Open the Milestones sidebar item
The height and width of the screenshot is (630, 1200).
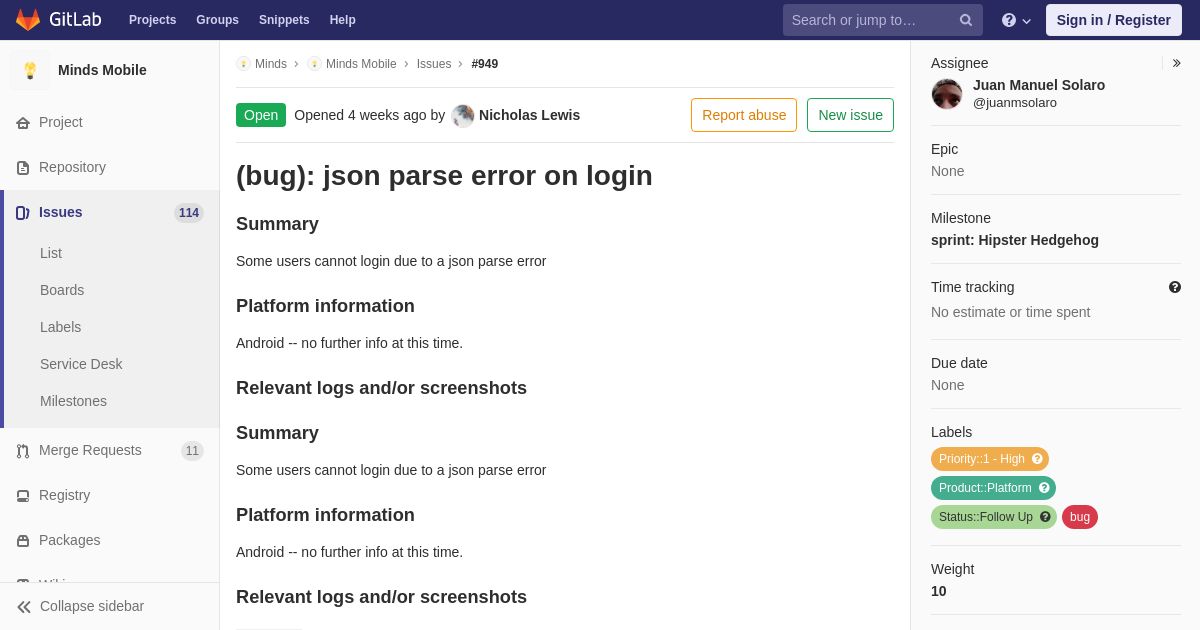73,401
